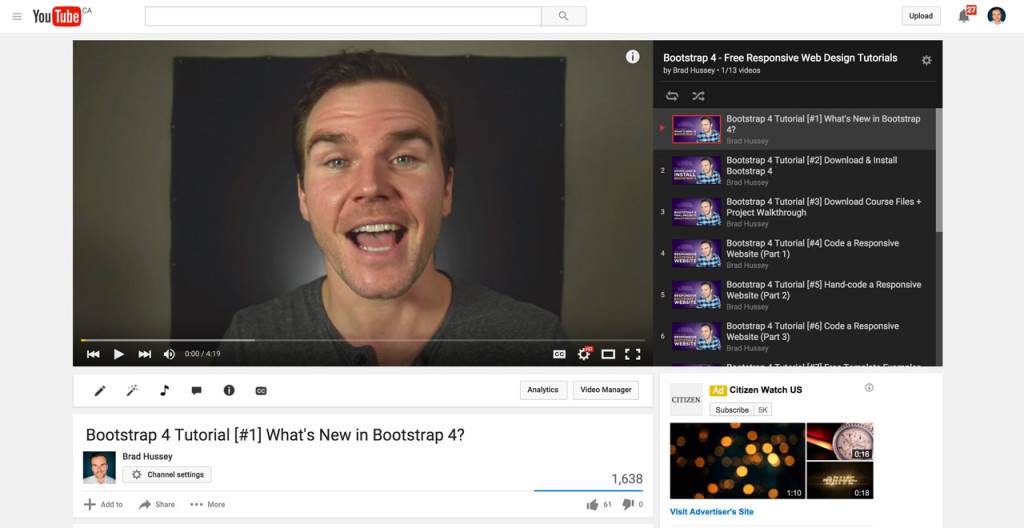1024x528 pixels.
Task: Switch to theater mode
Action: coord(608,354)
